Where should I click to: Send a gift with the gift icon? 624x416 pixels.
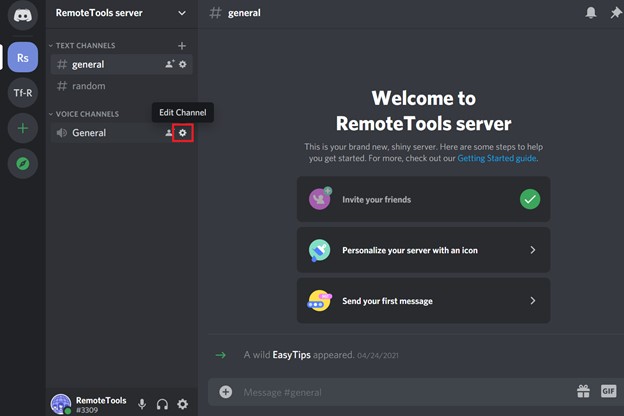point(583,391)
